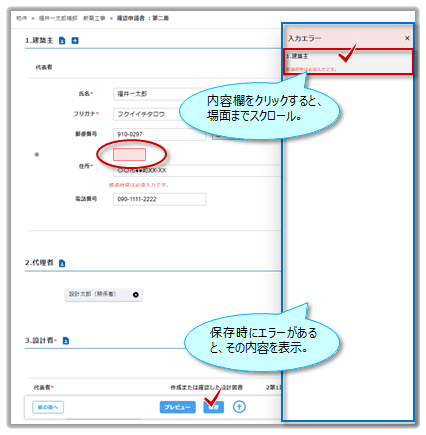The image size is (426, 435).
Task: Click the drag handle dot beside address row
Action: 37,154
